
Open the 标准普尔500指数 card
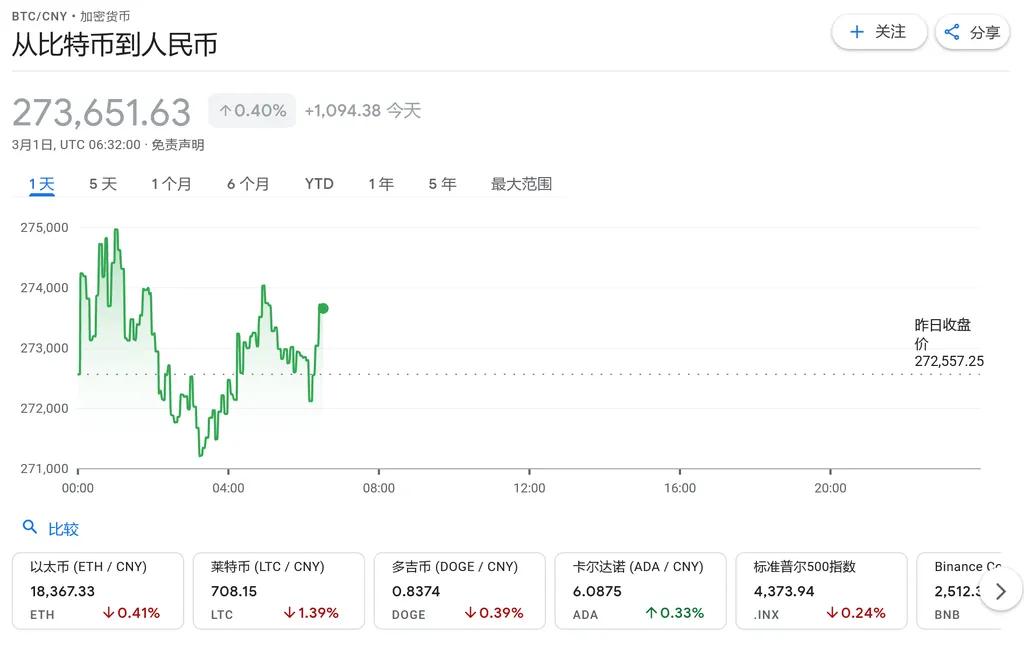point(821,590)
